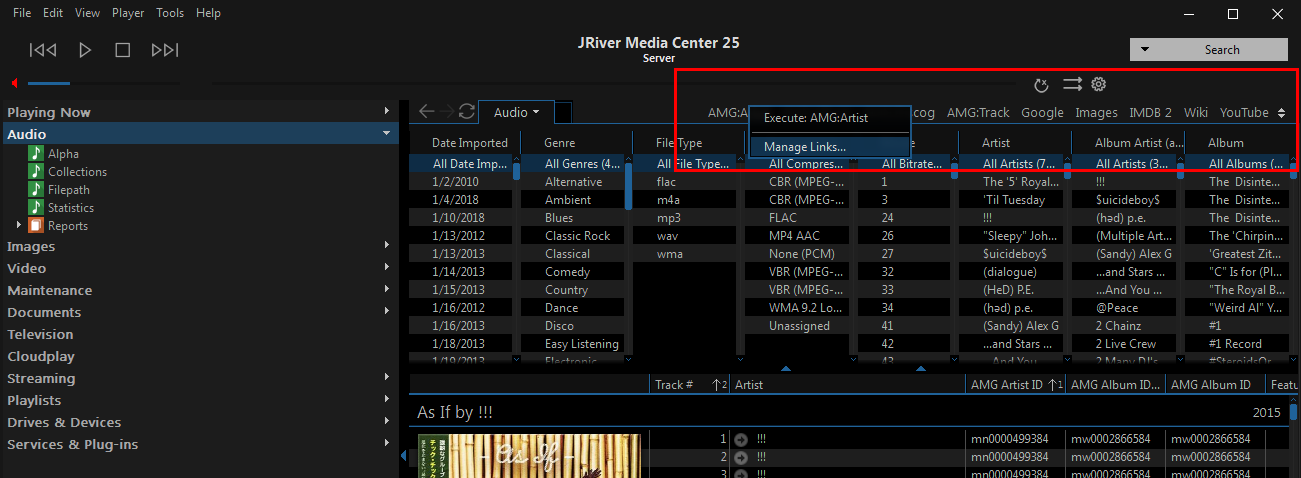
Task: Open the Google link
Action: [1042, 113]
